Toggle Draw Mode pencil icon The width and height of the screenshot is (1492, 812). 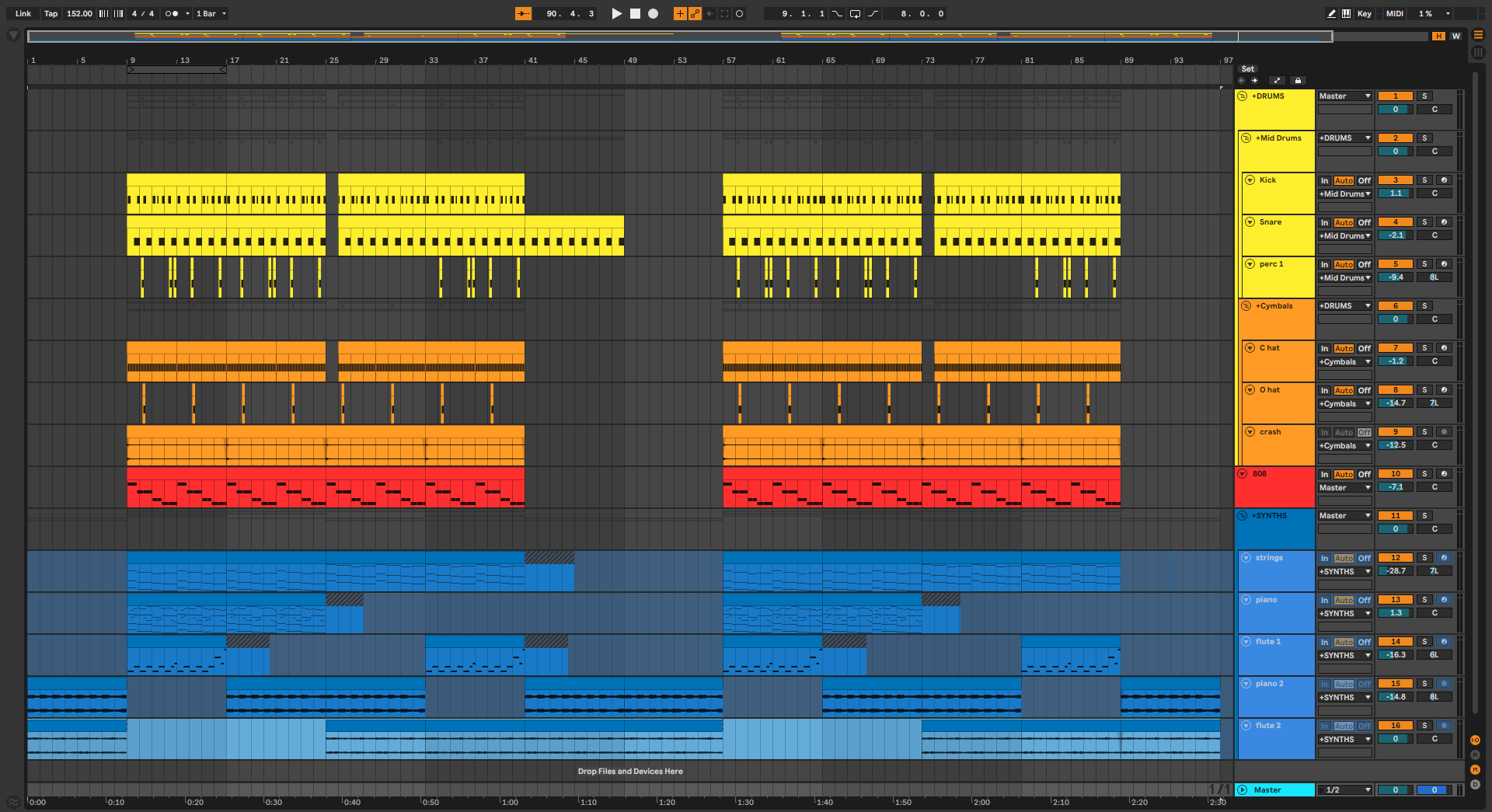(1331, 13)
